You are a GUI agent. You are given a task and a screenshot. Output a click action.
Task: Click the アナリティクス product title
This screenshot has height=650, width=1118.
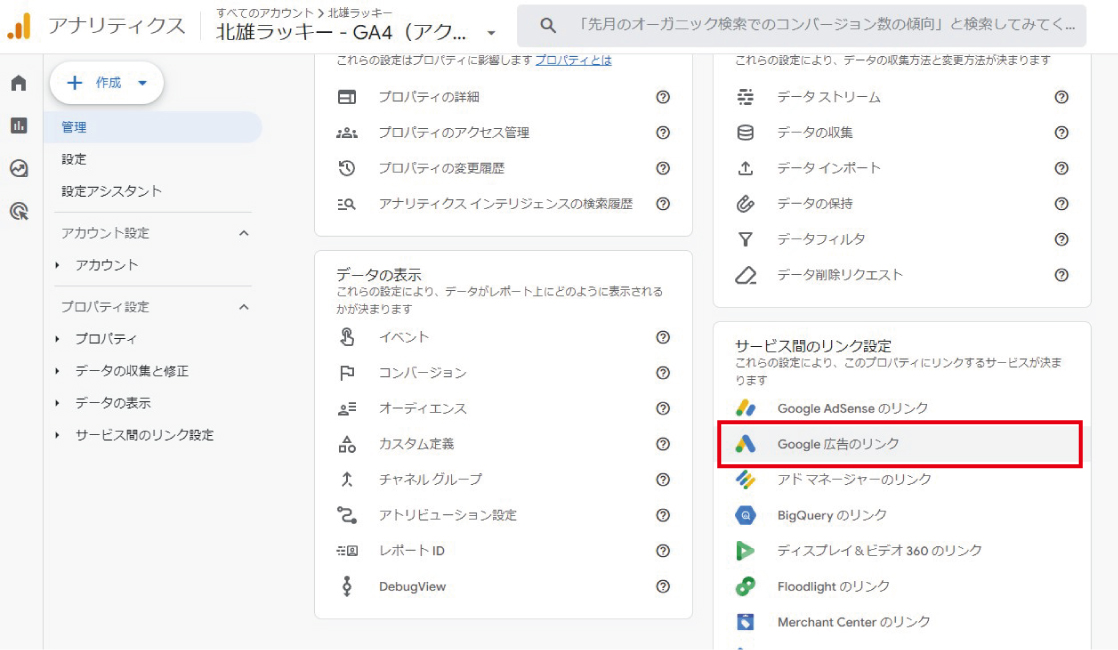(116, 26)
